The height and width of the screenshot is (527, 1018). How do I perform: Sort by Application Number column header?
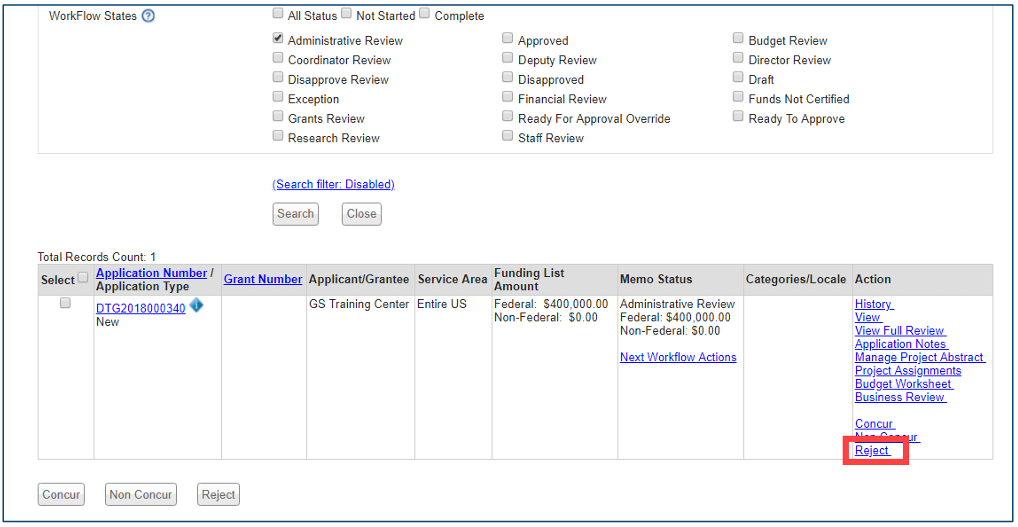coord(151,273)
